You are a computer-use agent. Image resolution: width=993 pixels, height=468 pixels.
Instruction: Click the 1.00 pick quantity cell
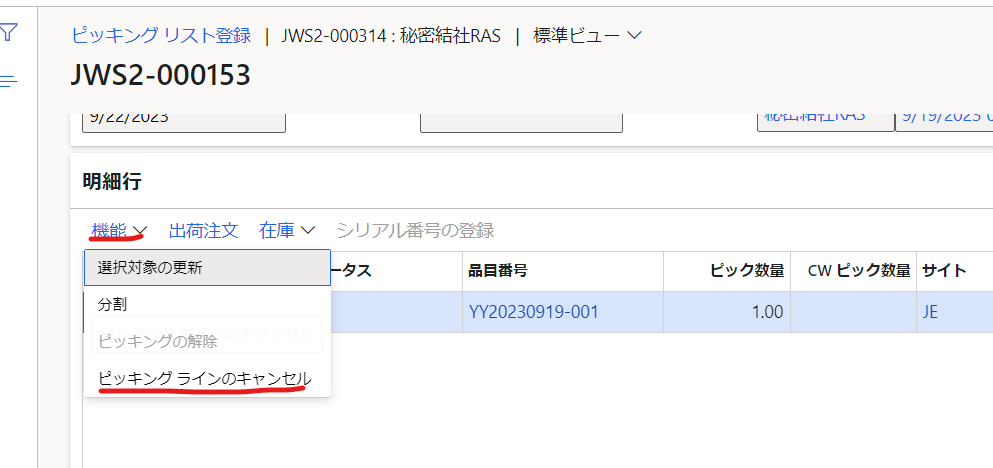click(x=727, y=312)
